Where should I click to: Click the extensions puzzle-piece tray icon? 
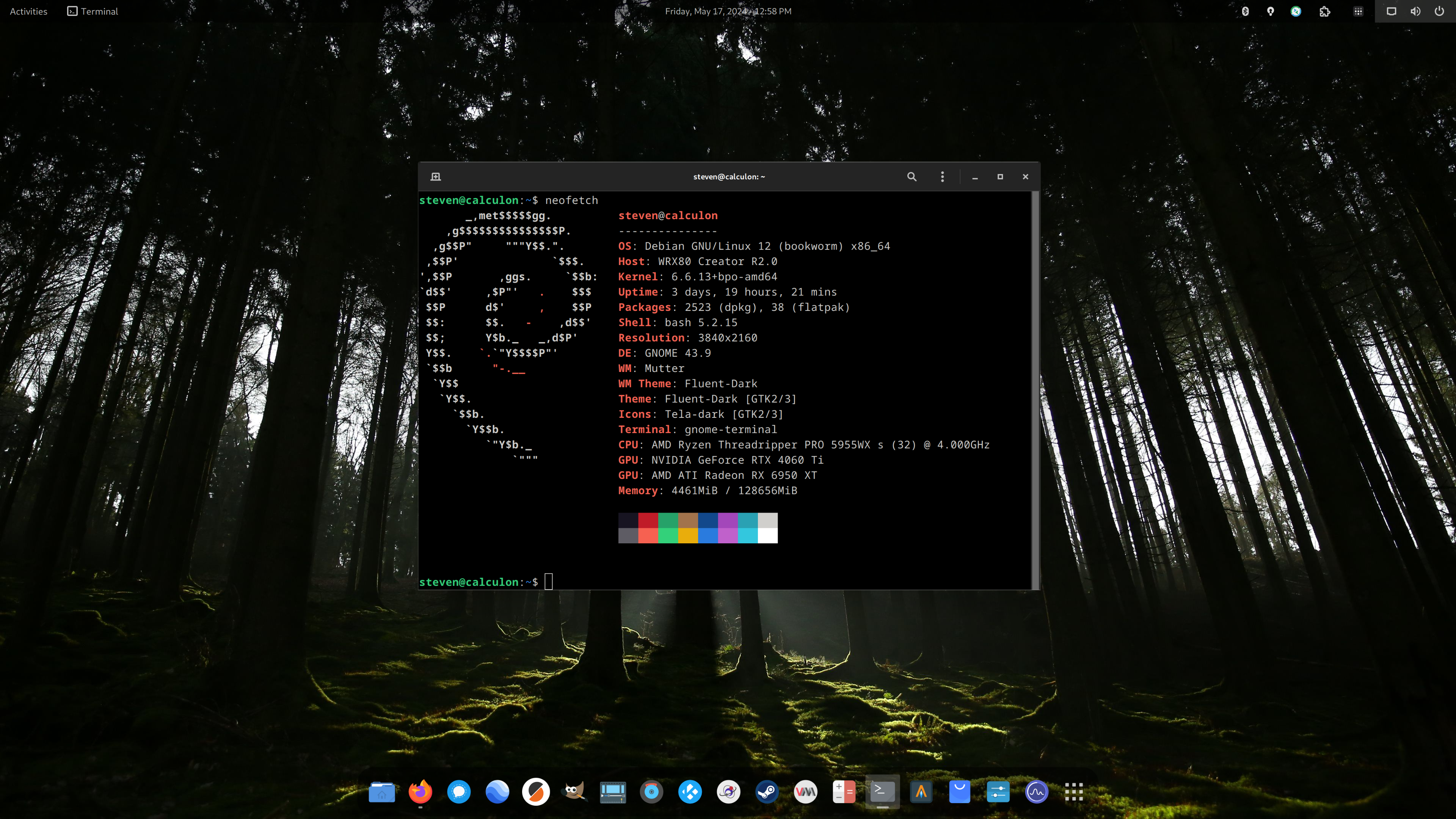pos(1325,11)
